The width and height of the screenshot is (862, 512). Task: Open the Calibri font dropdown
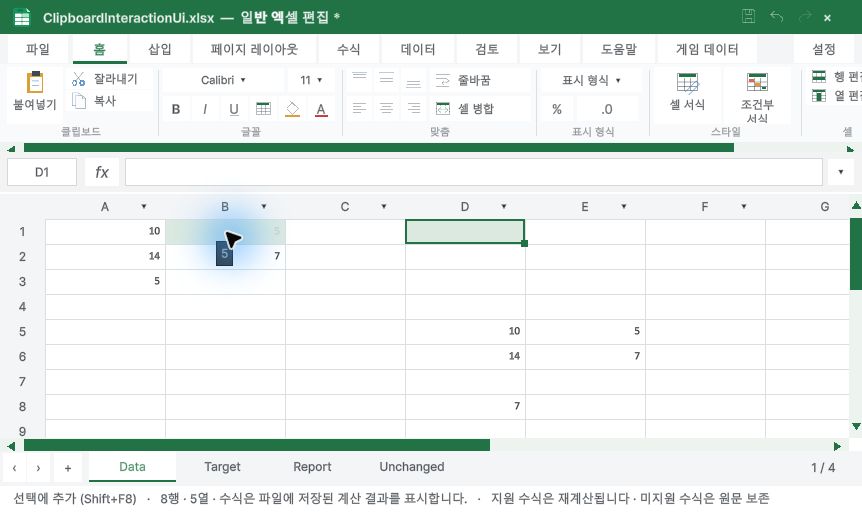tap(224, 80)
